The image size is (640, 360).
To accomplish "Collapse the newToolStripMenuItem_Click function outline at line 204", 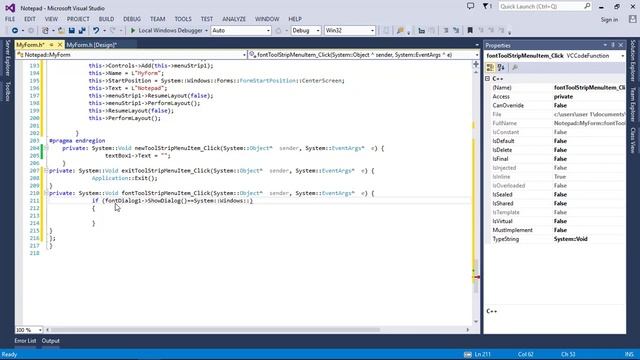I will point(46,148).
